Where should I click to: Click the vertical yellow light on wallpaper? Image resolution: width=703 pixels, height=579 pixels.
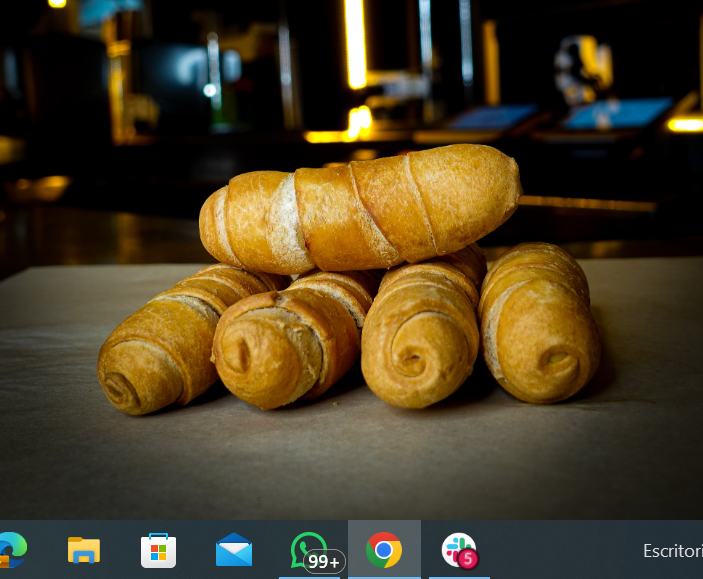coord(355,45)
